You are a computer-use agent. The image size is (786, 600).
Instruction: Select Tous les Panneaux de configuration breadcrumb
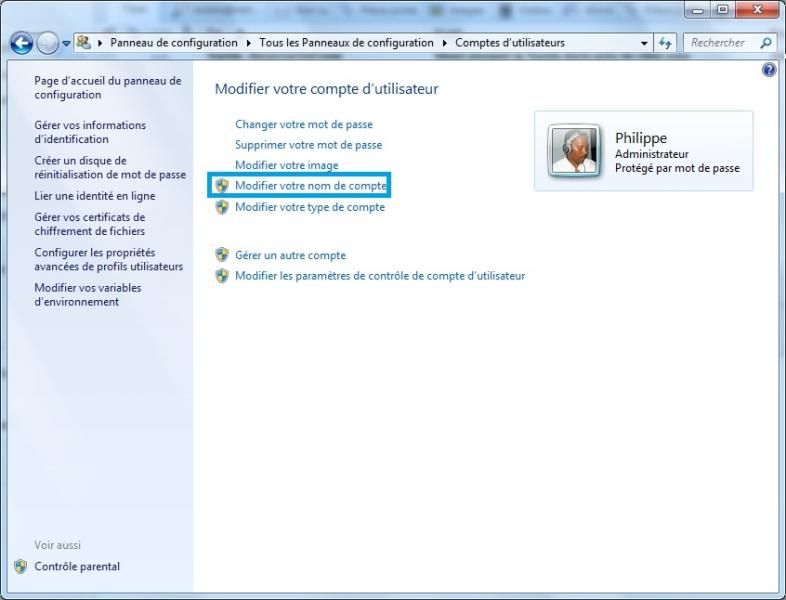point(346,43)
